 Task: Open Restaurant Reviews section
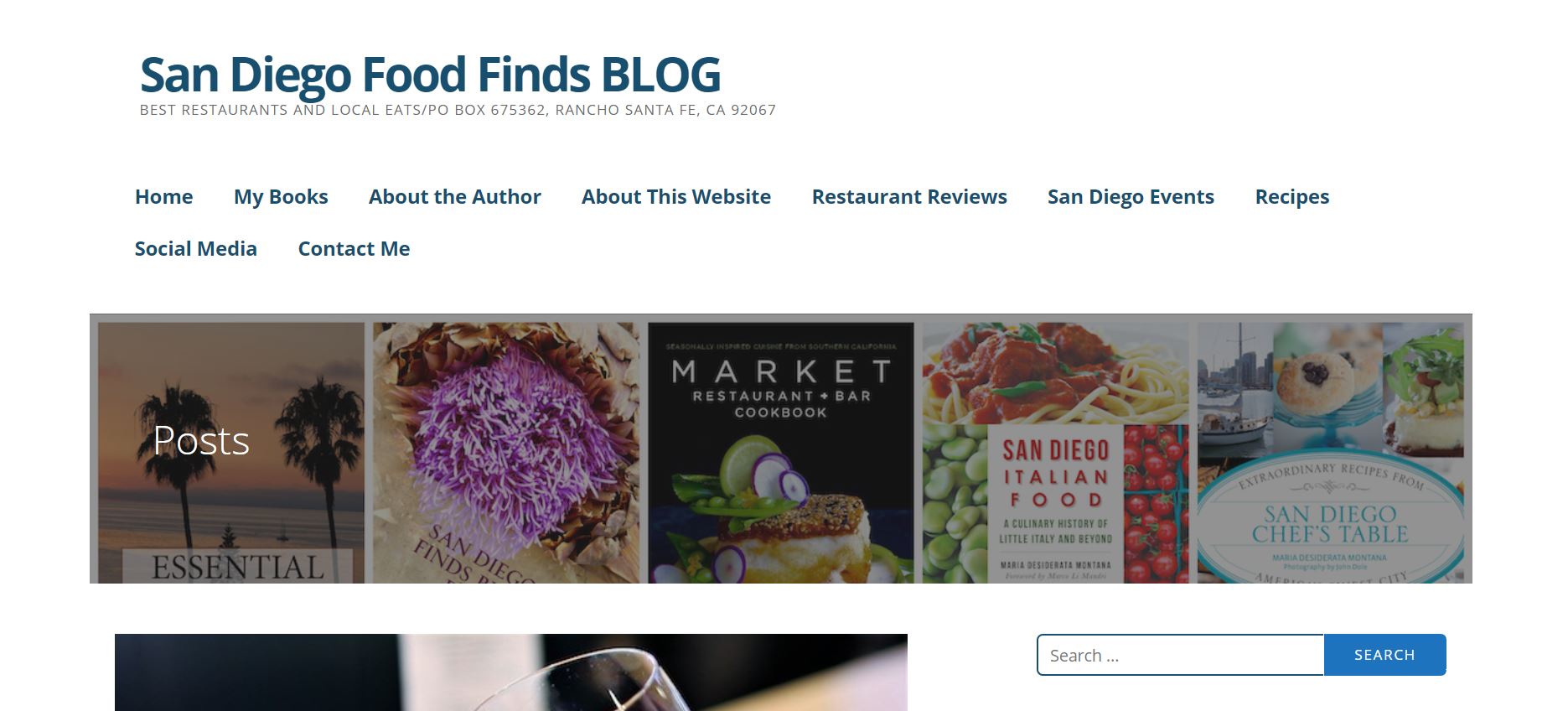click(909, 197)
